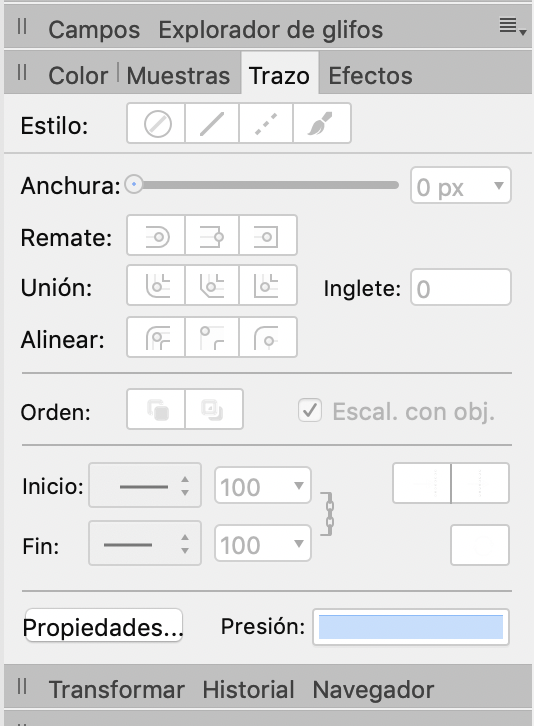Toggle the Escal. con obj. checkbox
534x726 pixels.
310,410
